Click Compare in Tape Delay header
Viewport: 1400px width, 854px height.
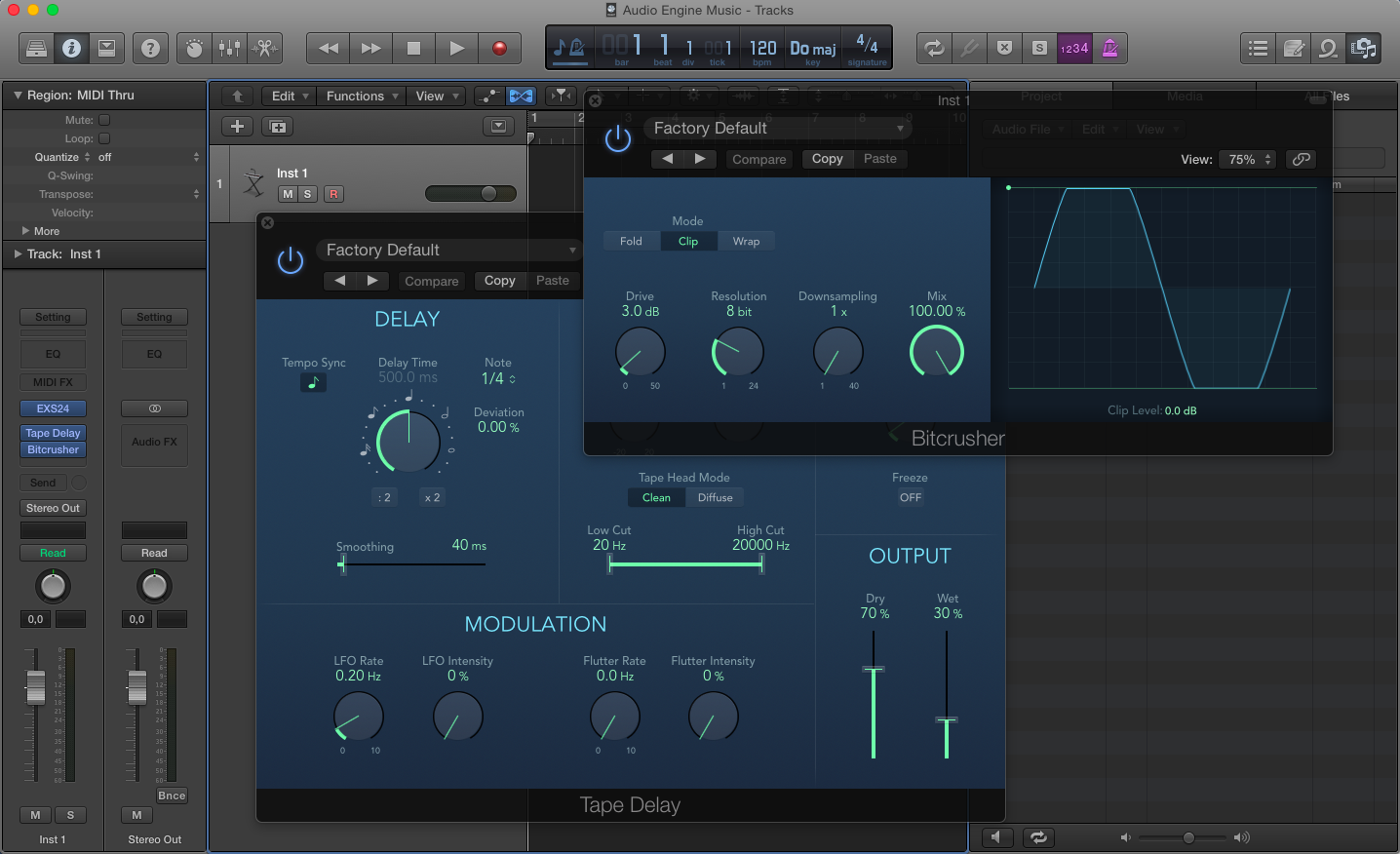point(432,281)
